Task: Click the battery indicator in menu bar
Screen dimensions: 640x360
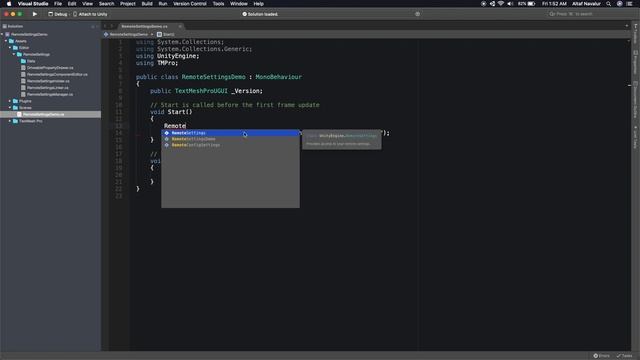Action: point(527,4)
